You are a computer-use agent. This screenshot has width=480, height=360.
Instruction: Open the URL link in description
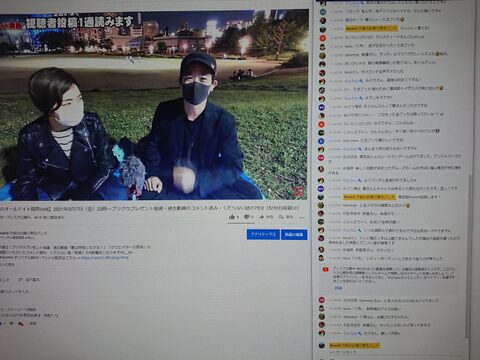105,257
